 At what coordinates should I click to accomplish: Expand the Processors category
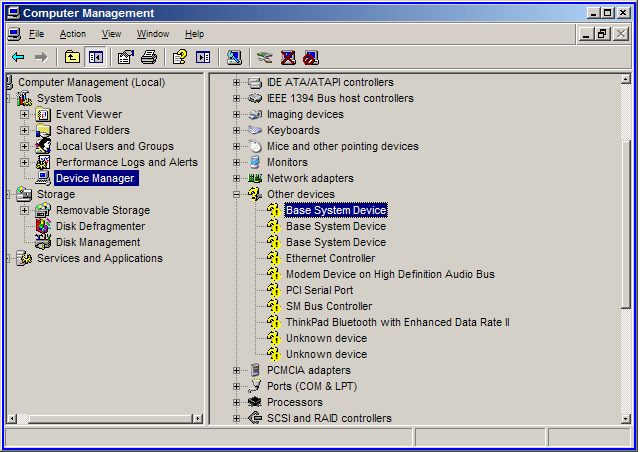(237, 402)
